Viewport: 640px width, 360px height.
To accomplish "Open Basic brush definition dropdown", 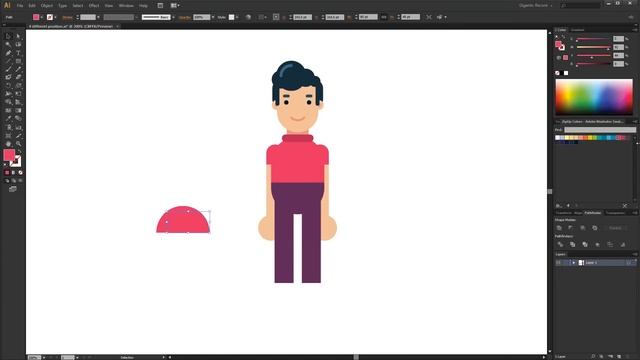I will click(173, 17).
